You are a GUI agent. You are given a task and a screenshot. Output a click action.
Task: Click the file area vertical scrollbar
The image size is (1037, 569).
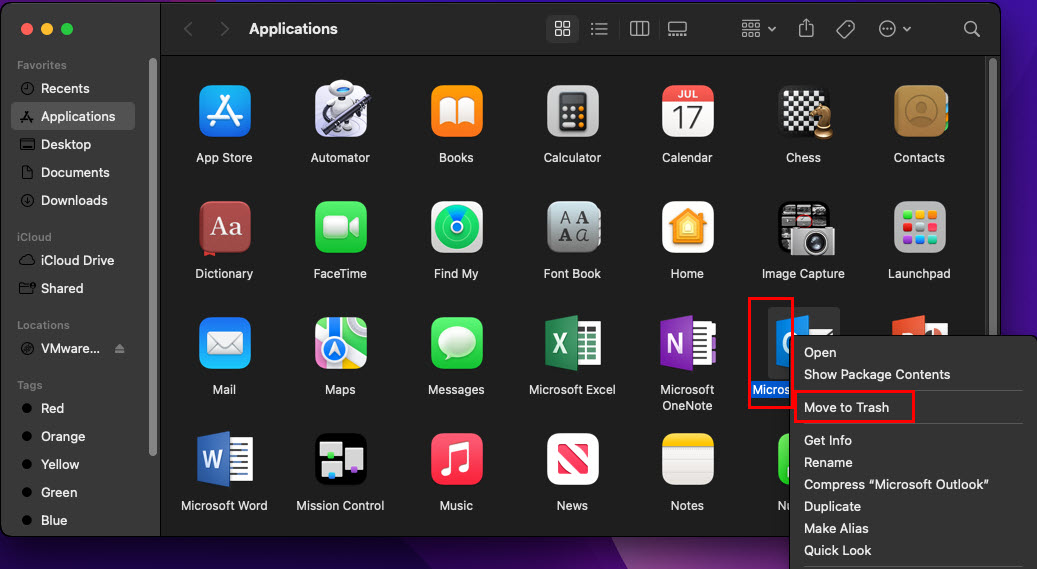click(x=992, y=197)
